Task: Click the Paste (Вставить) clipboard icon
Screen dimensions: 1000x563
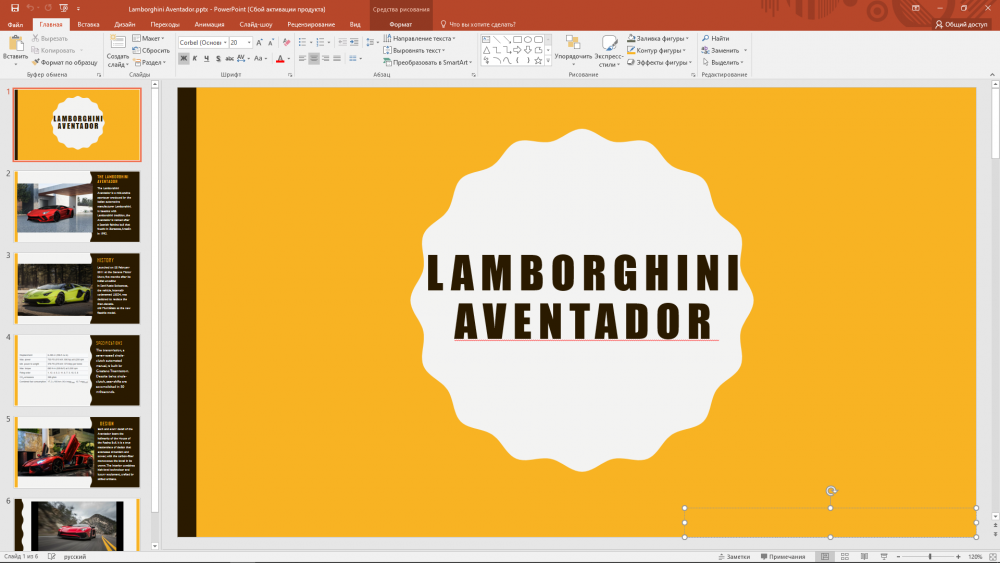Action: pyautogui.click(x=15, y=44)
